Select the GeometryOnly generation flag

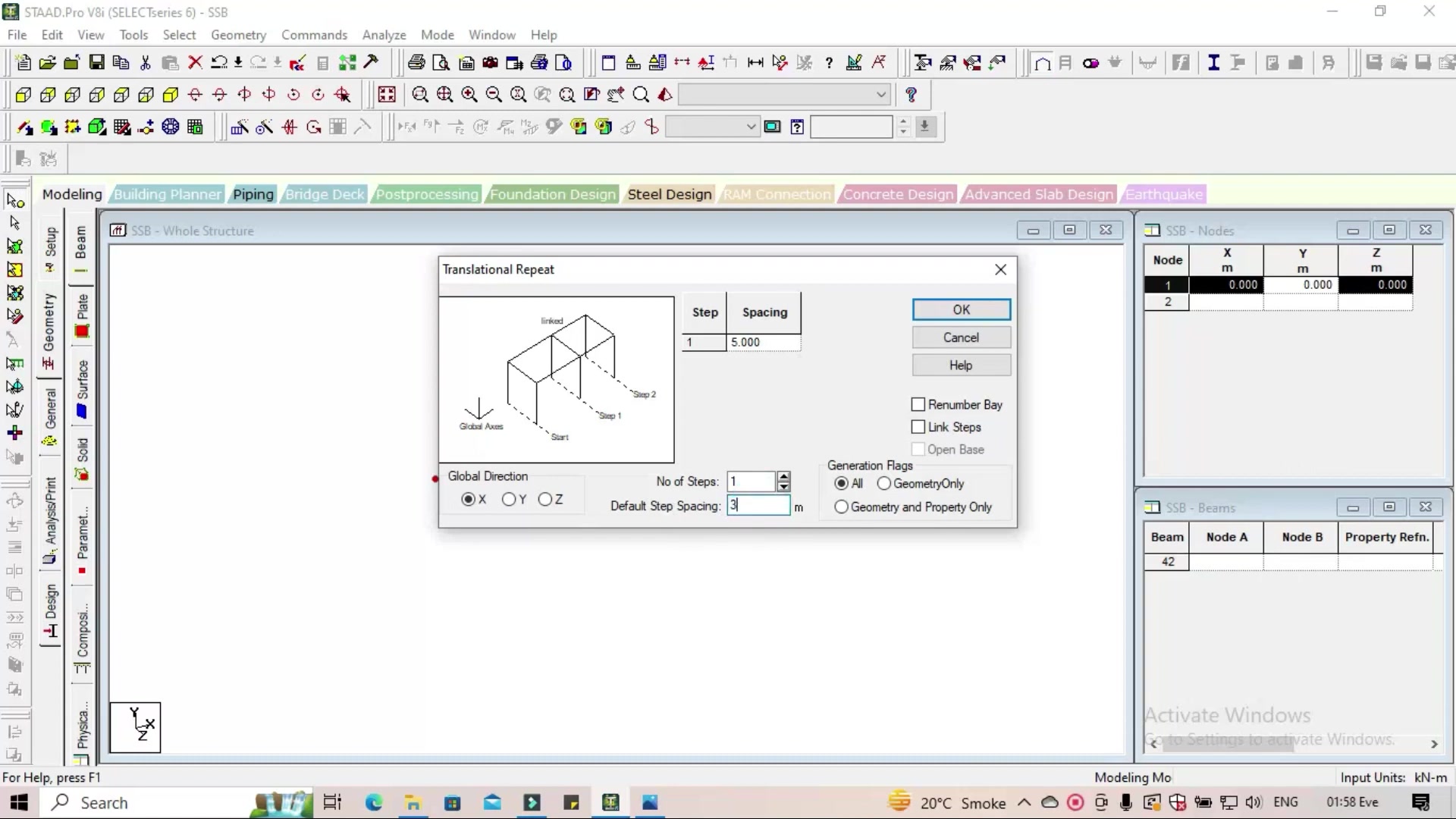pos(884,483)
